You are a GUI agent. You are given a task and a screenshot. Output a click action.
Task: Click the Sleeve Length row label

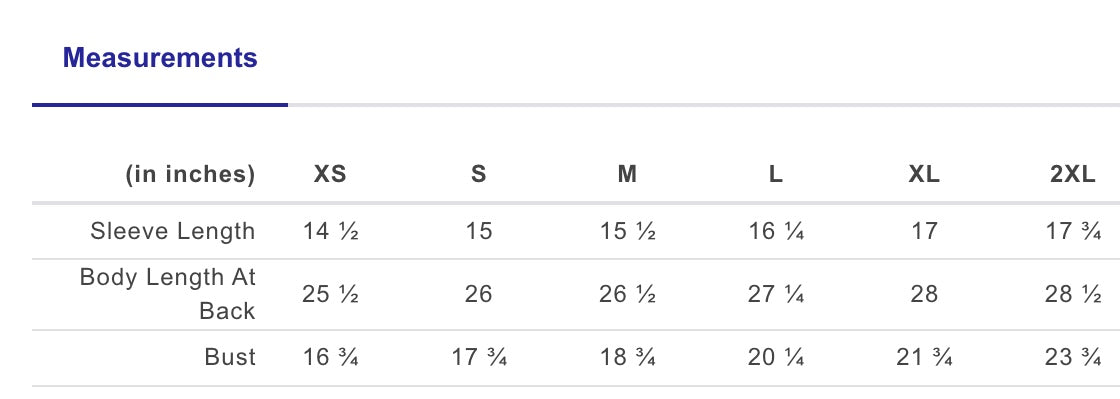click(173, 231)
